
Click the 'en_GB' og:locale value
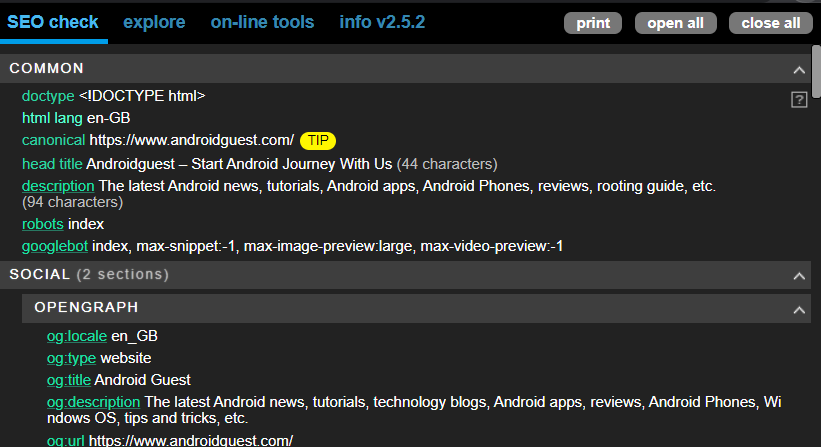click(x=134, y=336)
